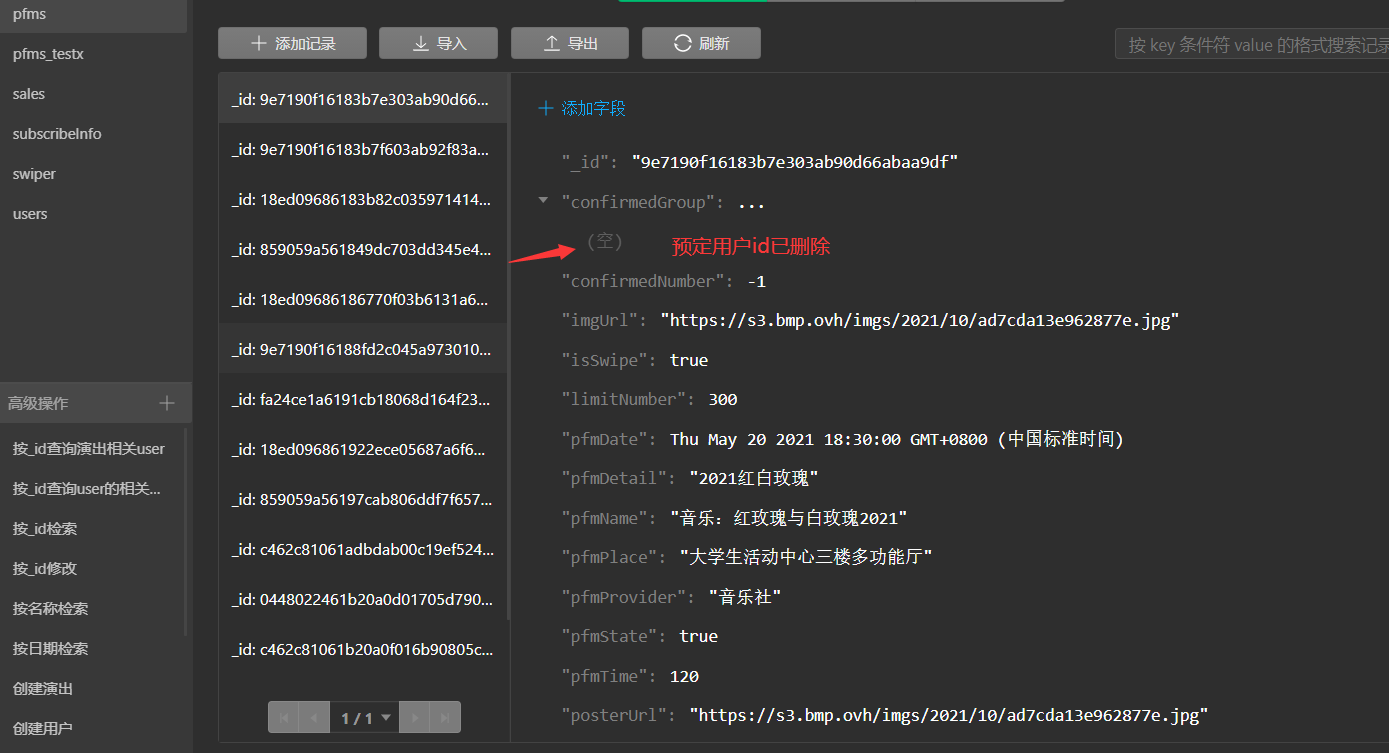1389x753 pixels.
Task: Select the pfms collection
Action: 93,15
